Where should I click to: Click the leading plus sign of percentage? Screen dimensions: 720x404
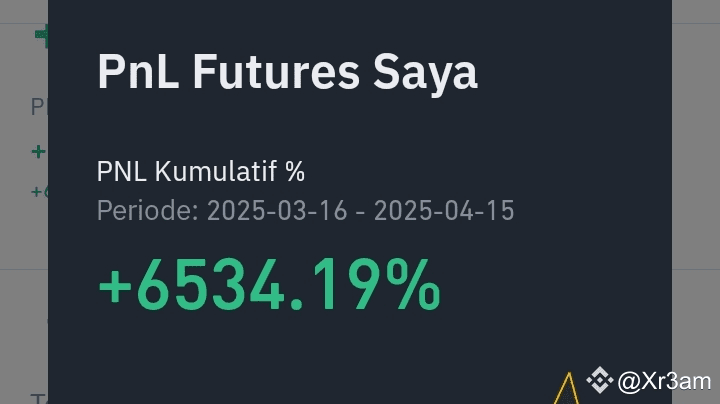pyautogui.click(x=114, y=287)
